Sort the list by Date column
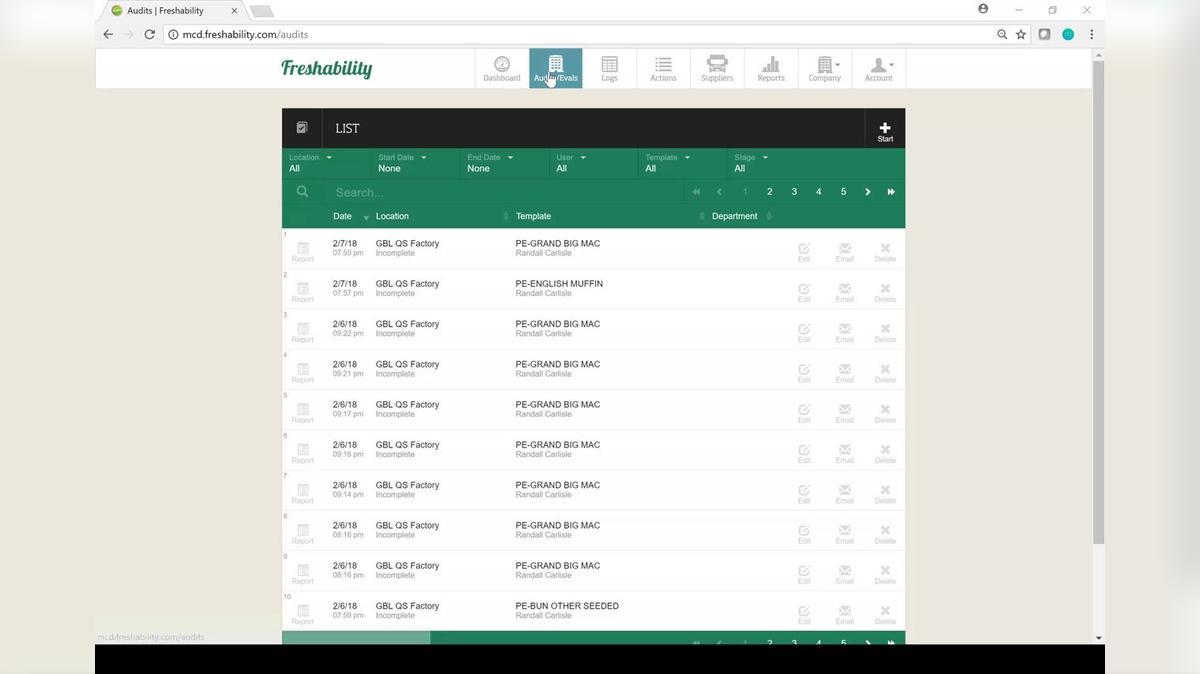This screenshot has width=1200, height=674. coord(350,216)
